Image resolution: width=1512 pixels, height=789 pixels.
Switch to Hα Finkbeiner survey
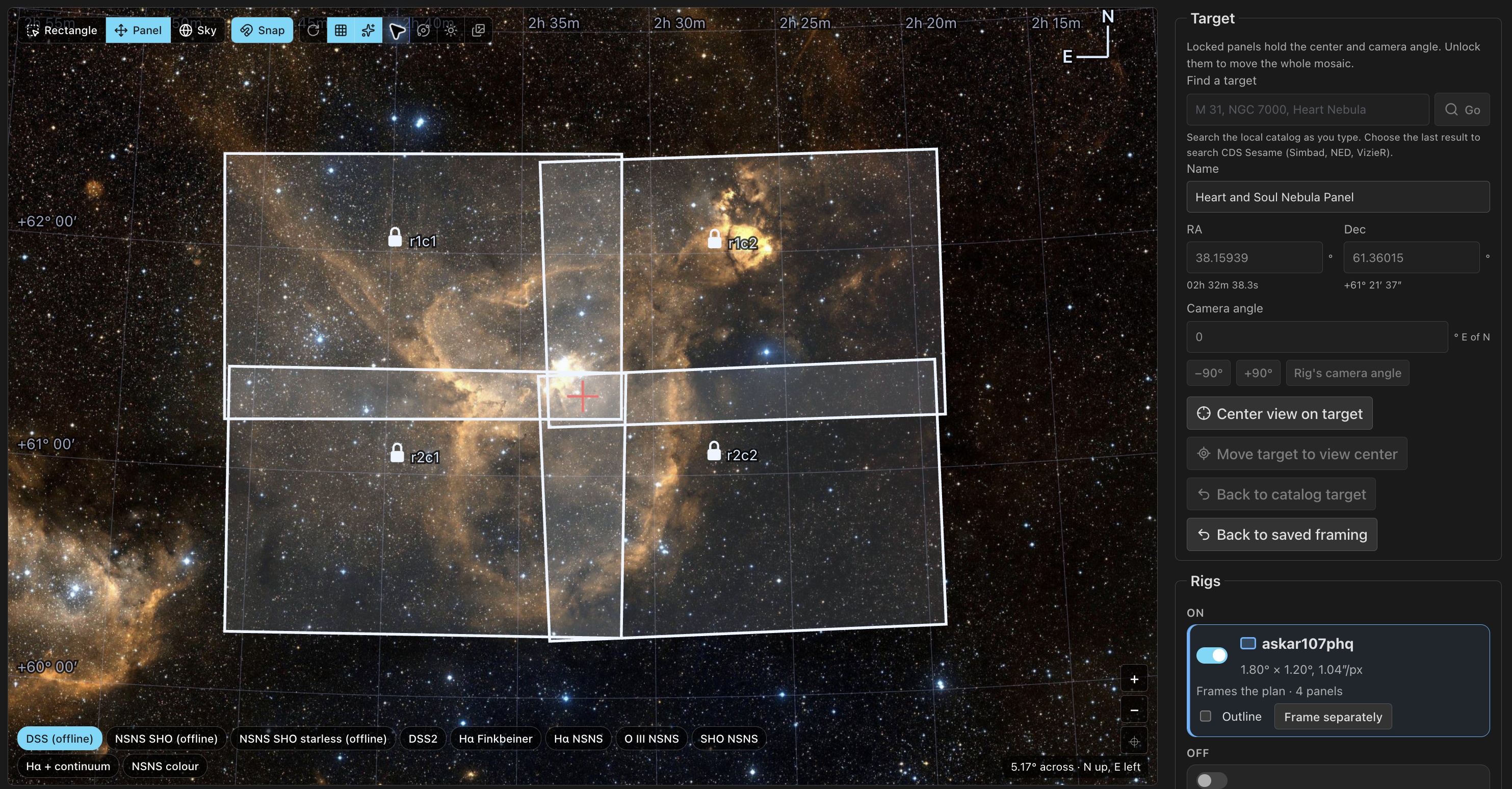coord(496,739)
